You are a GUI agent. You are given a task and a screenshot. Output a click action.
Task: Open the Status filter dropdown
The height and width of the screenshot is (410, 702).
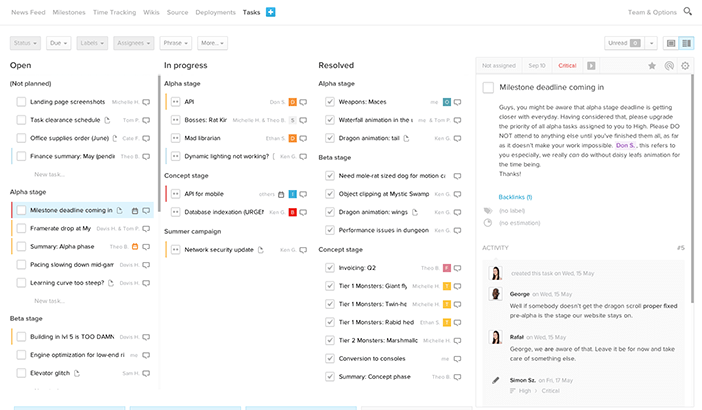pyautogui.click(x=25, y=43)
